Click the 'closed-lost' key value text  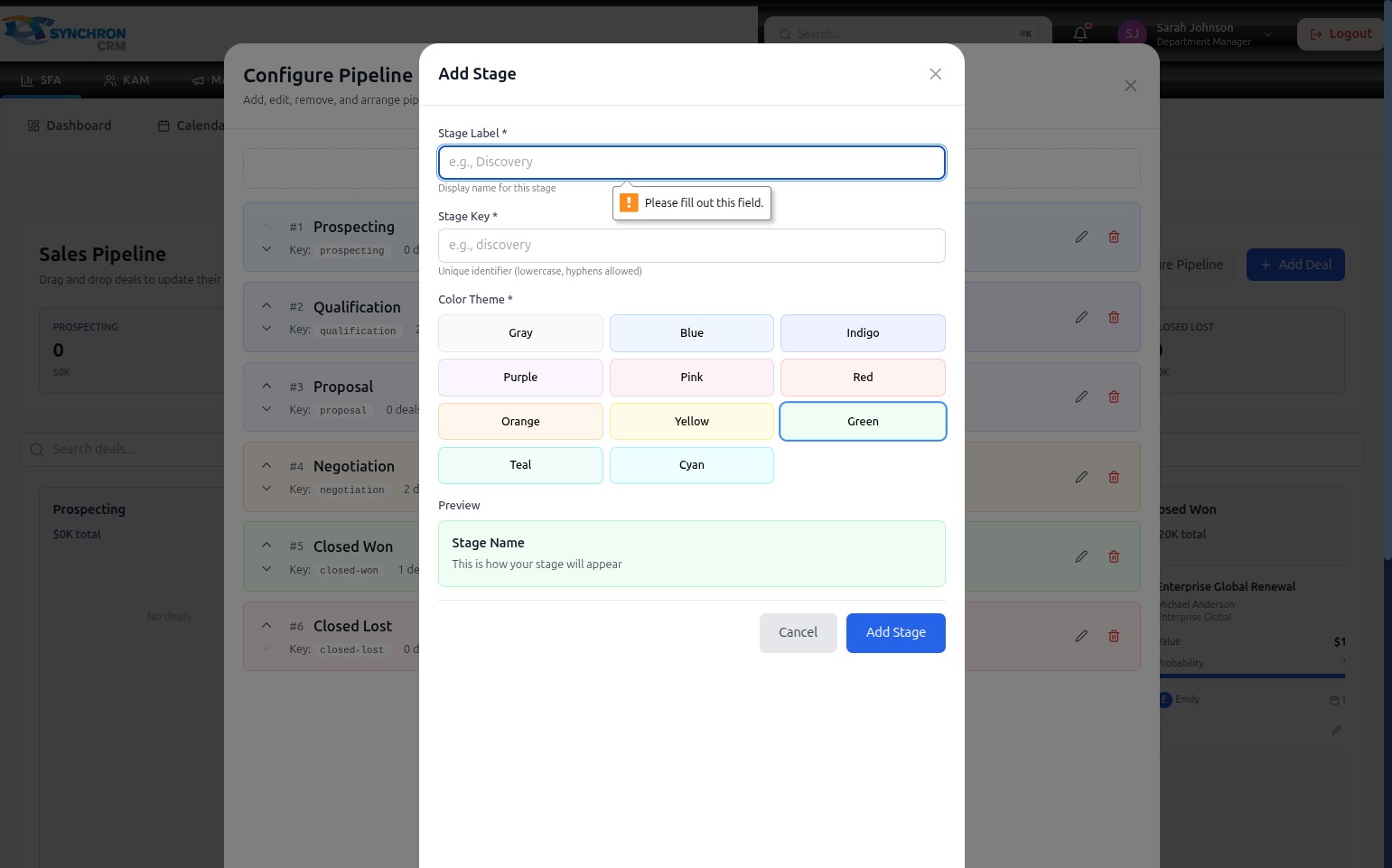[352, 650]
